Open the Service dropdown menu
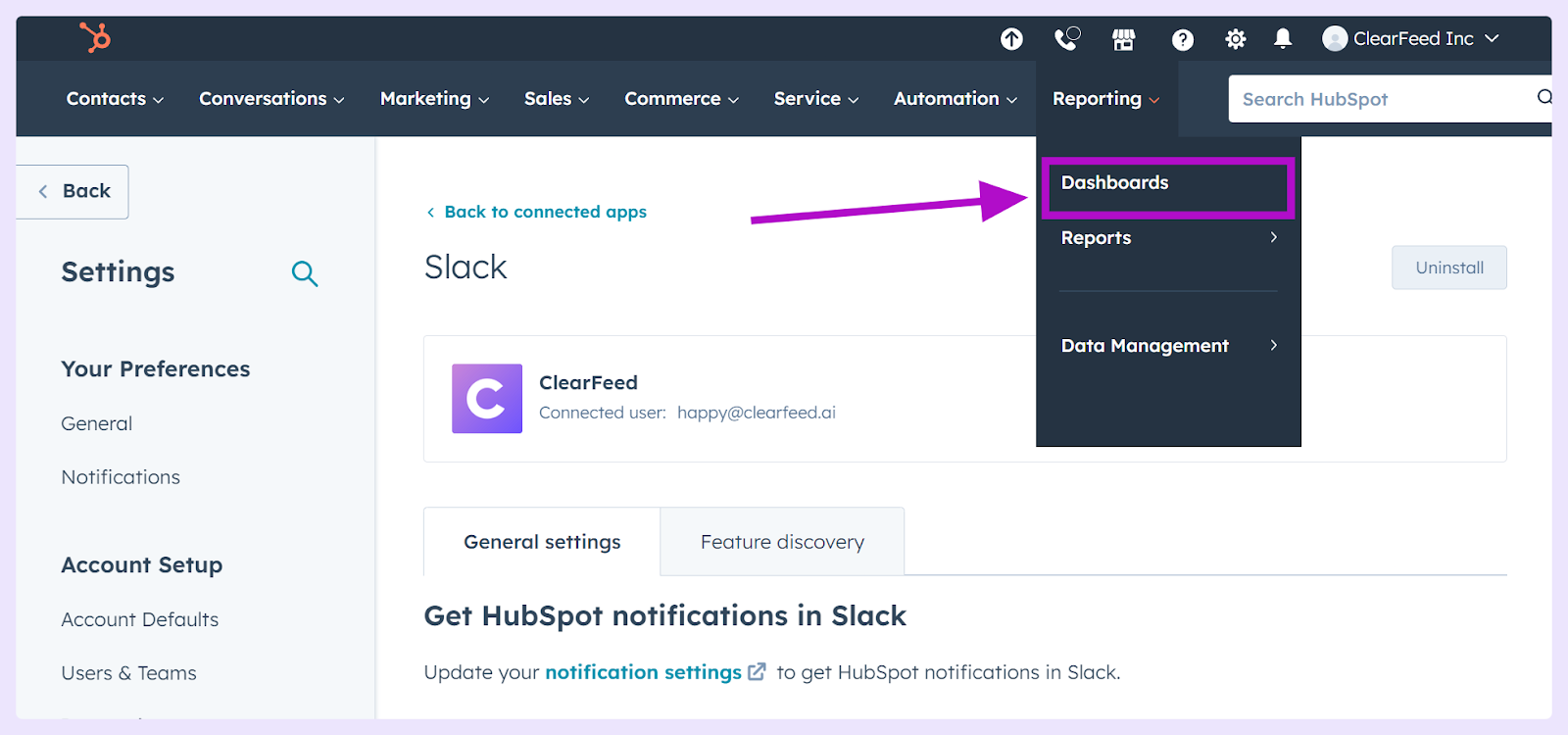Screen dimensions: 1568x735 pyautogui.click(x=816, y=99)
